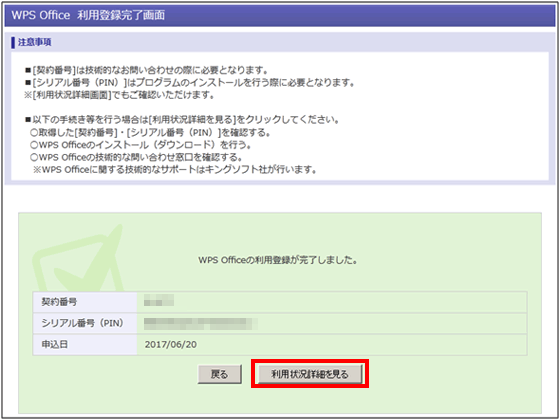Click the WPS Office 利用登録完了画面 title

coord(88,15)
